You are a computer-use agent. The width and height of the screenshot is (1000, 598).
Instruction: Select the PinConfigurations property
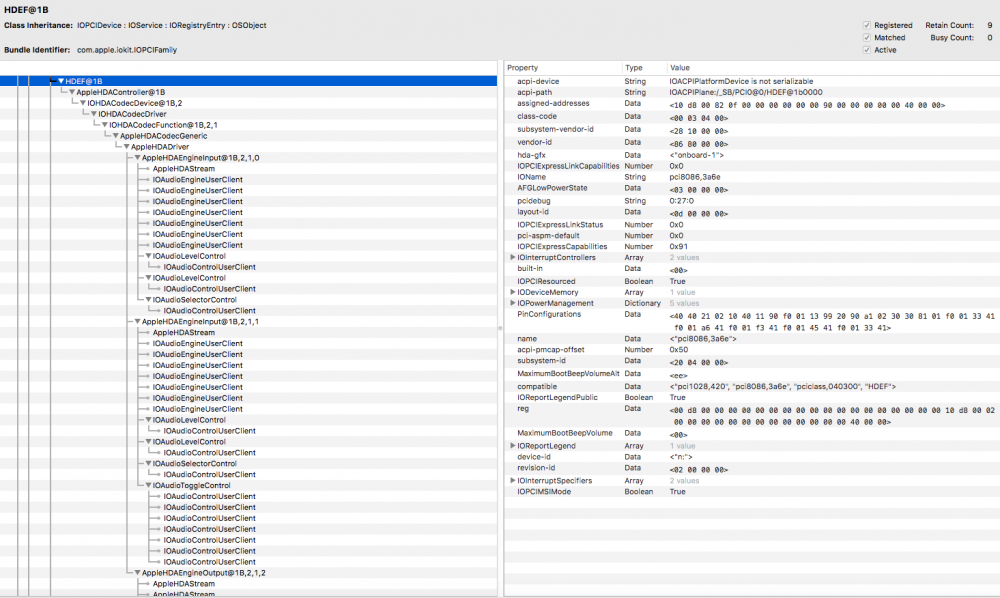click(752, 321)
